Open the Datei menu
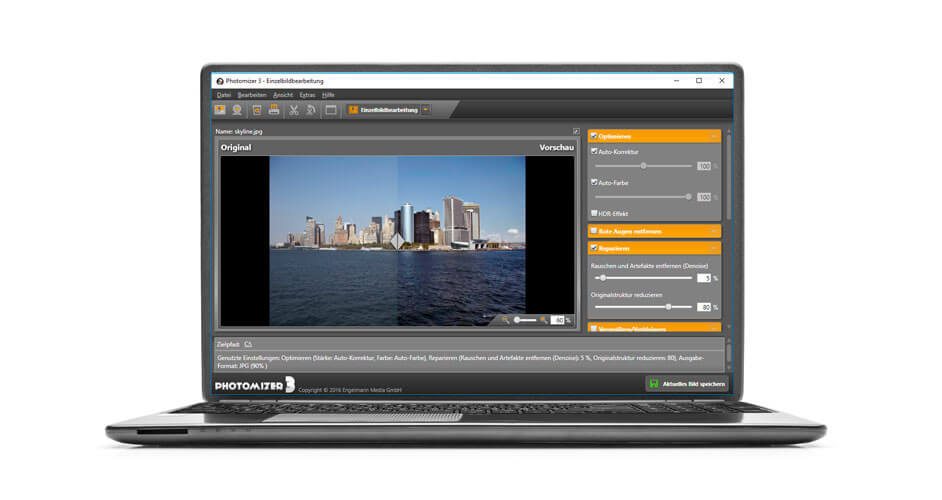 (223, 94)
